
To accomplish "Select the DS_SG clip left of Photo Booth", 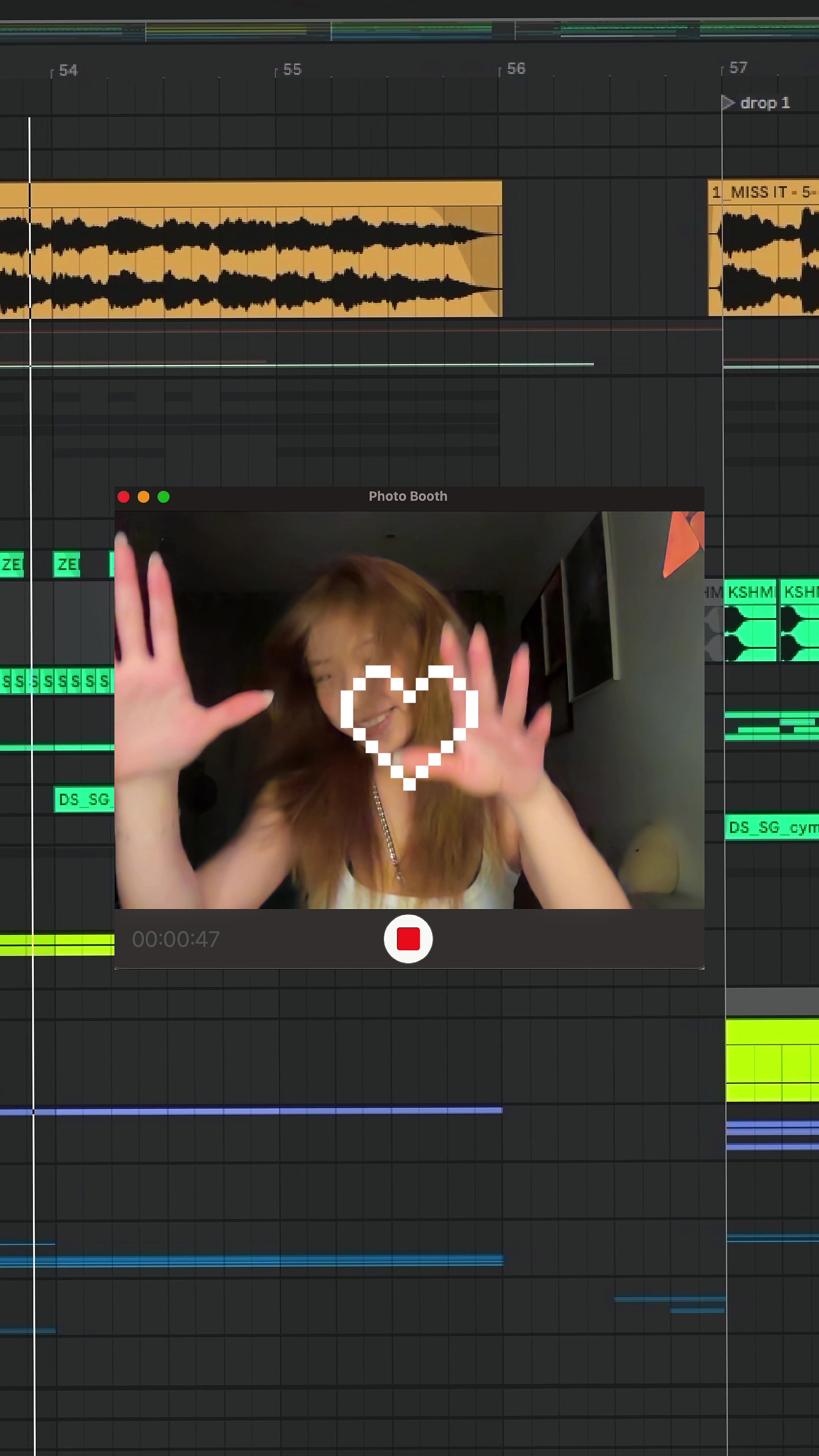I will (x=84, y=799).
